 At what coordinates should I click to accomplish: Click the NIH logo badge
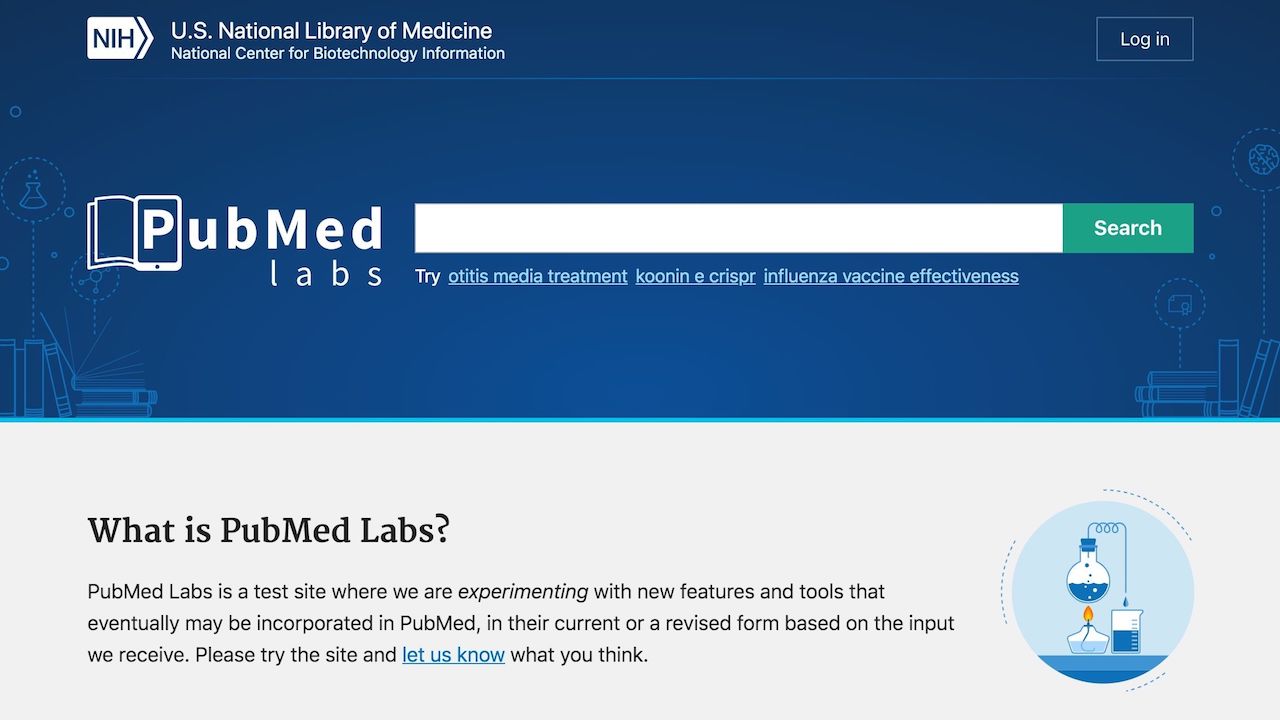(x=119, y=39)
